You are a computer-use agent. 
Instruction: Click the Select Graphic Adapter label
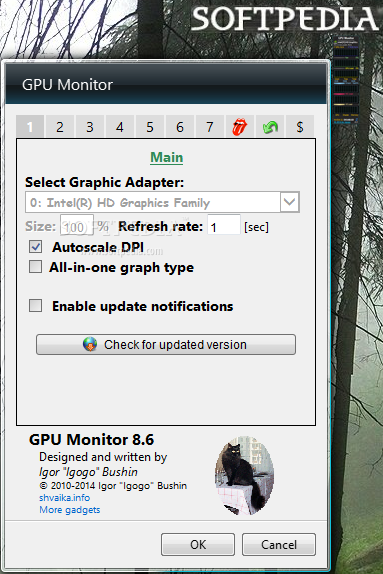[x=104, y=182]
